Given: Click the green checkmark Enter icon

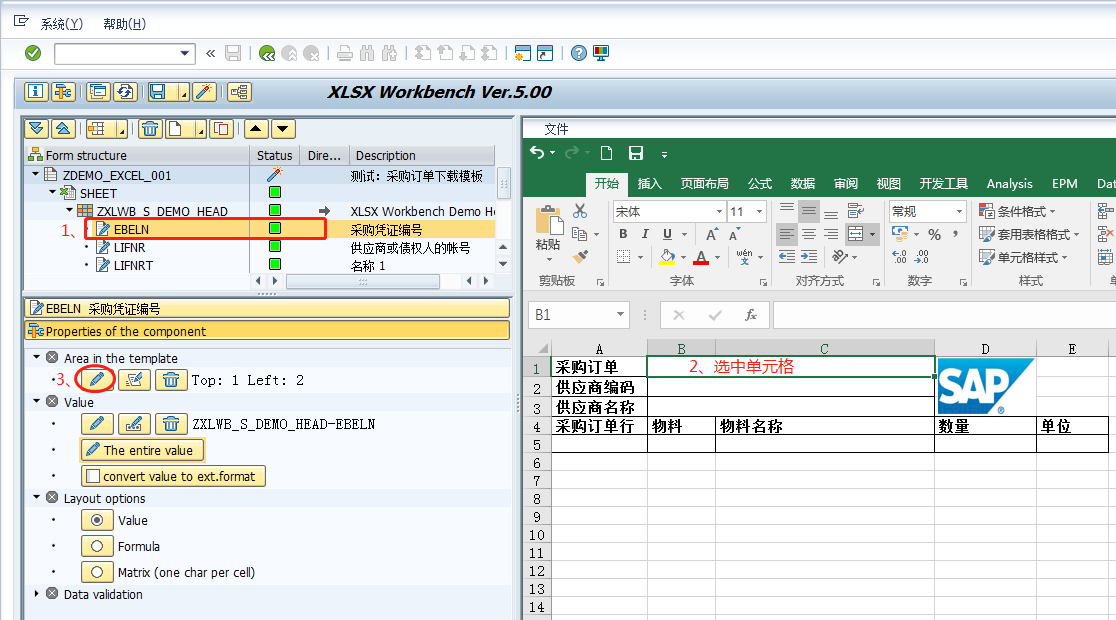Looking at the screenshot, I should pos(33,53).
